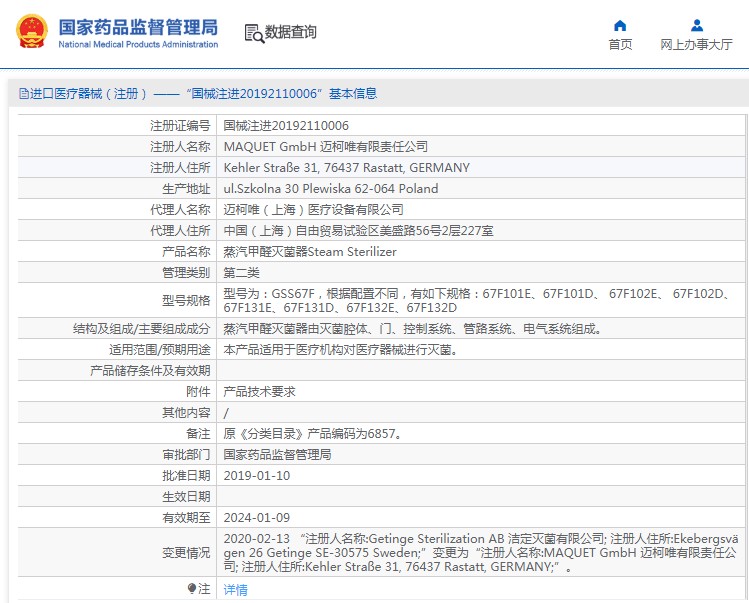This screenshot has width=749, height=603.
Task: Click the 附件 row label
Action: pos(198,392)
